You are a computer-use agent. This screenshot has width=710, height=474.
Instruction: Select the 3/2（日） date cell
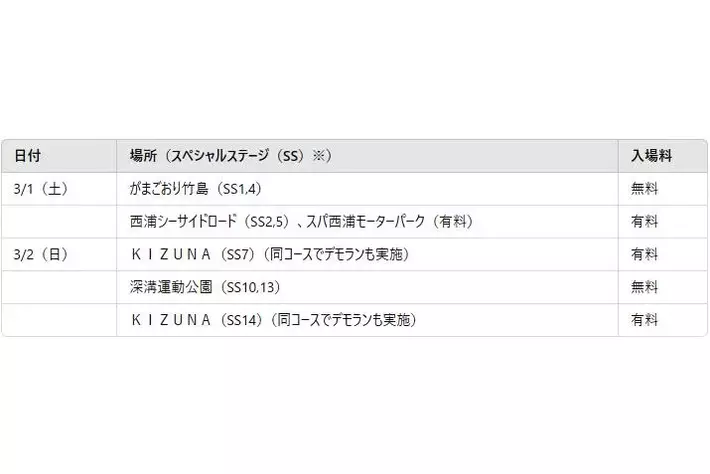(41, 254)
